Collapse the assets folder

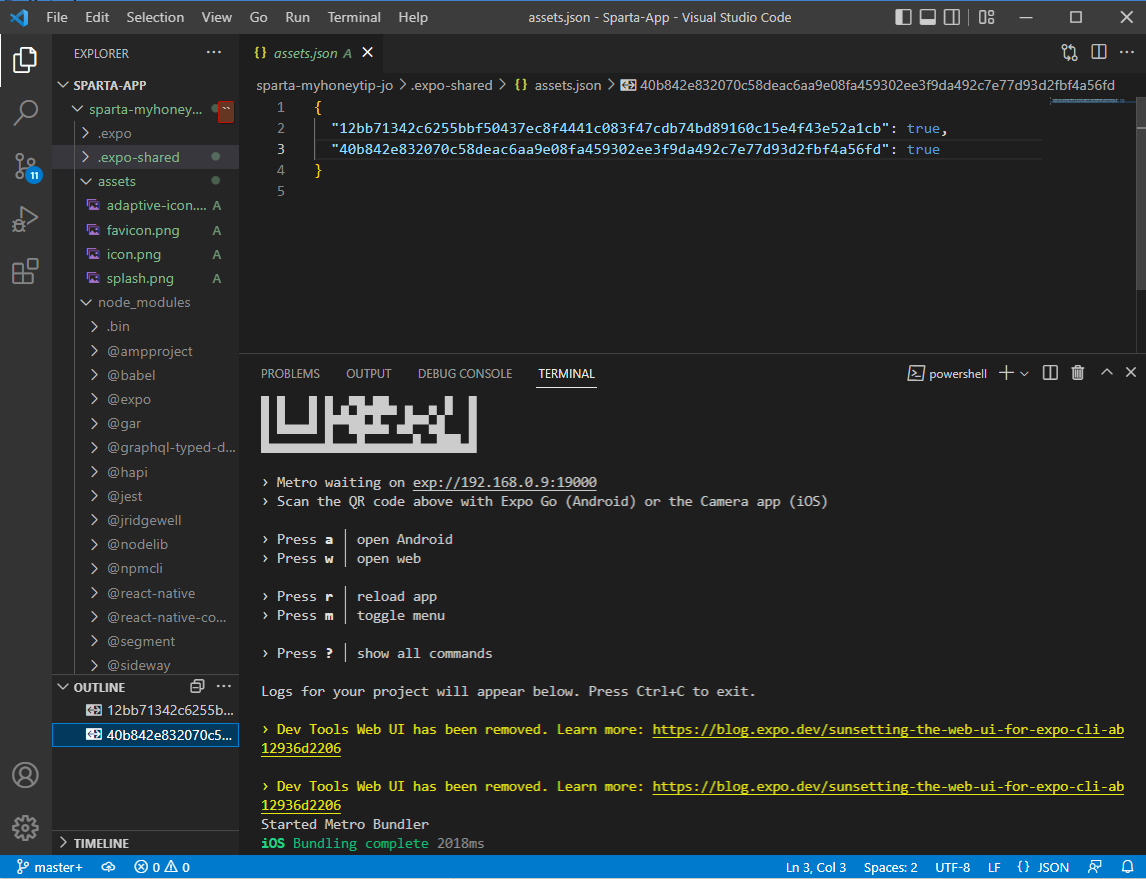pos(145,181)
